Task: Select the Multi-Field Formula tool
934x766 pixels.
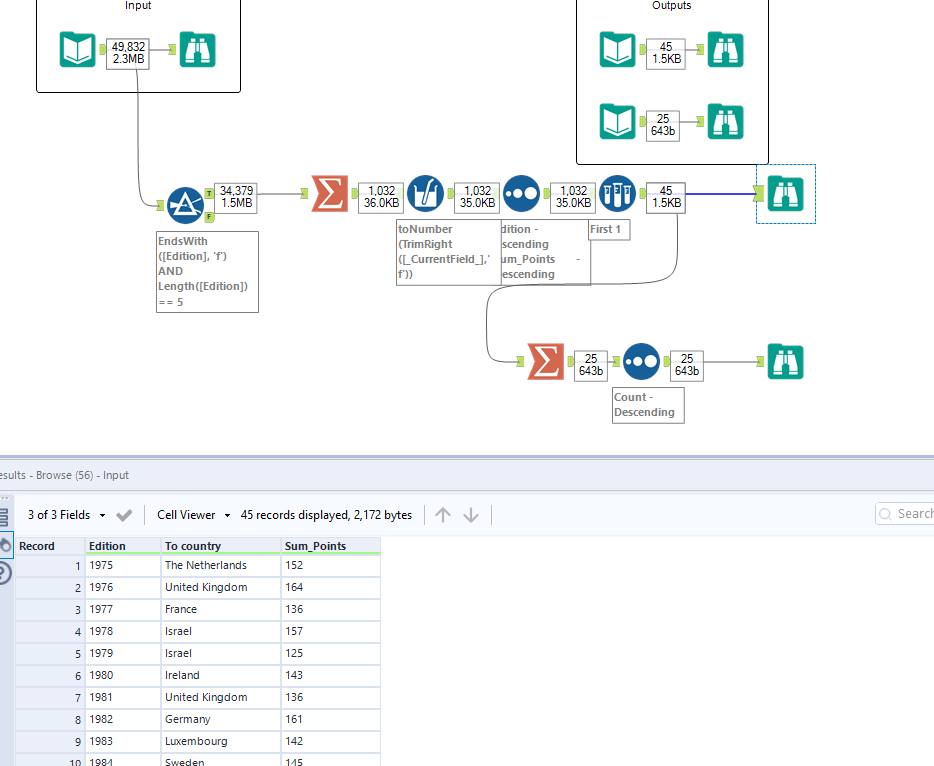Action: (425, 194)
